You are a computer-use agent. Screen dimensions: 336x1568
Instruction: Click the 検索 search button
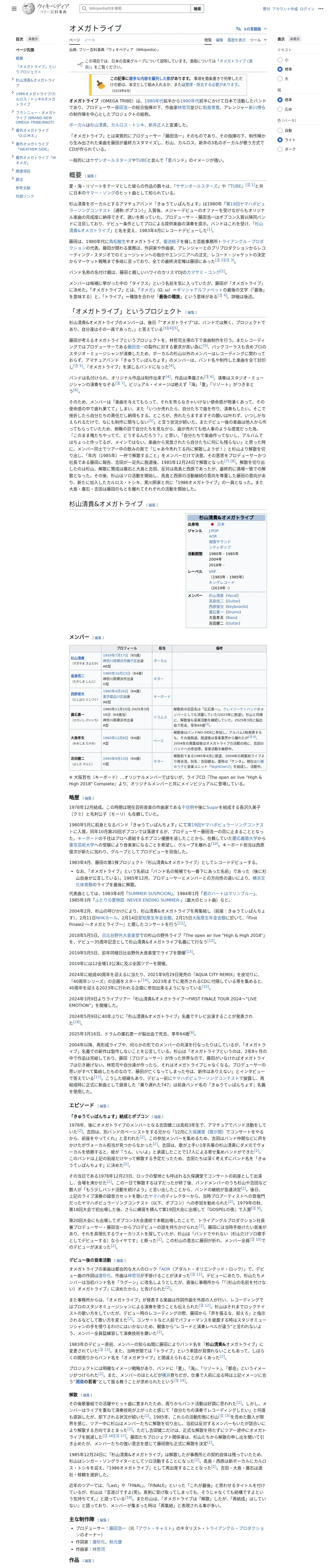pos(197,9)
